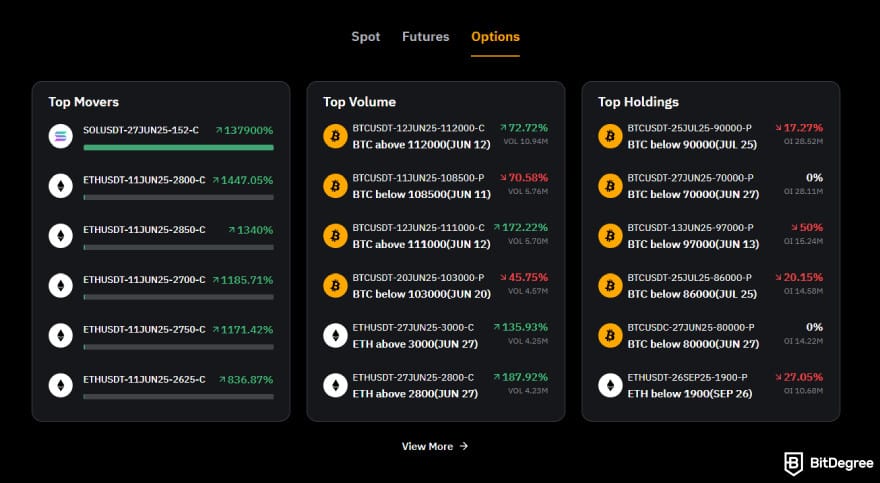
Task: Click the 17.27% holdings change
Action: (x=799, y=128)
